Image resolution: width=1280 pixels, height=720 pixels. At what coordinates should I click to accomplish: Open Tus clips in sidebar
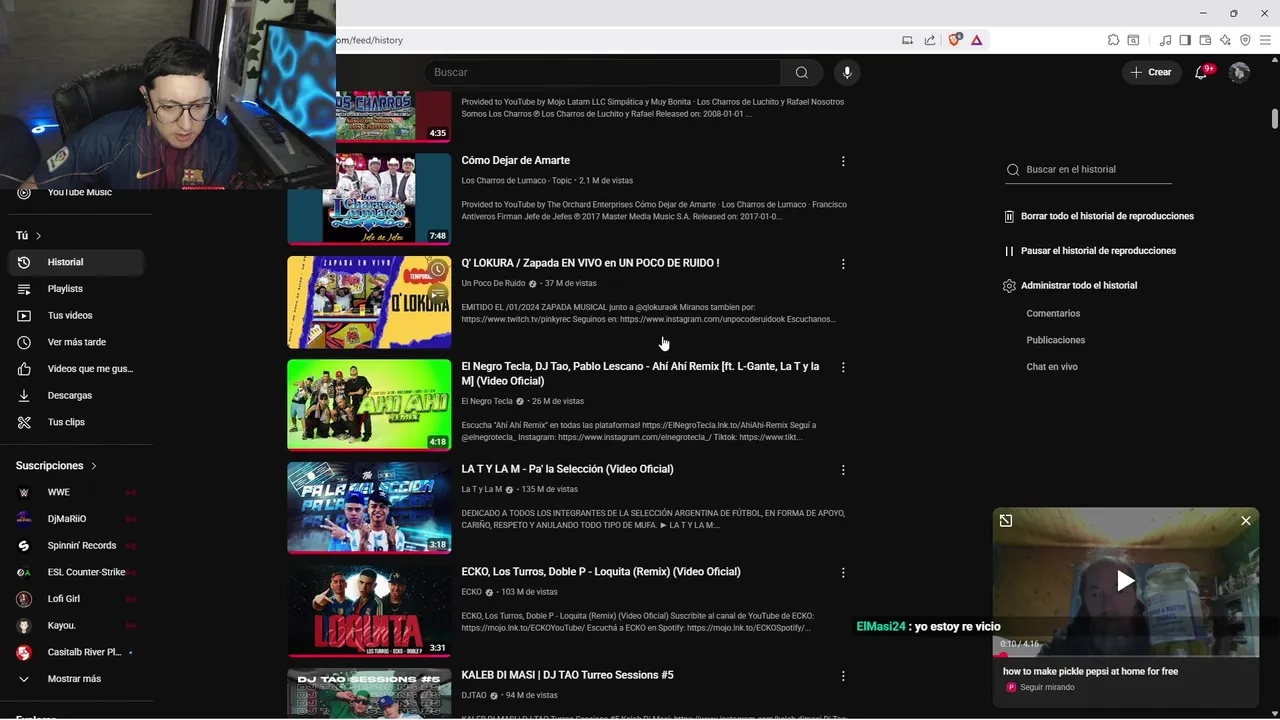pyautogui.click(x=76, y=422)
